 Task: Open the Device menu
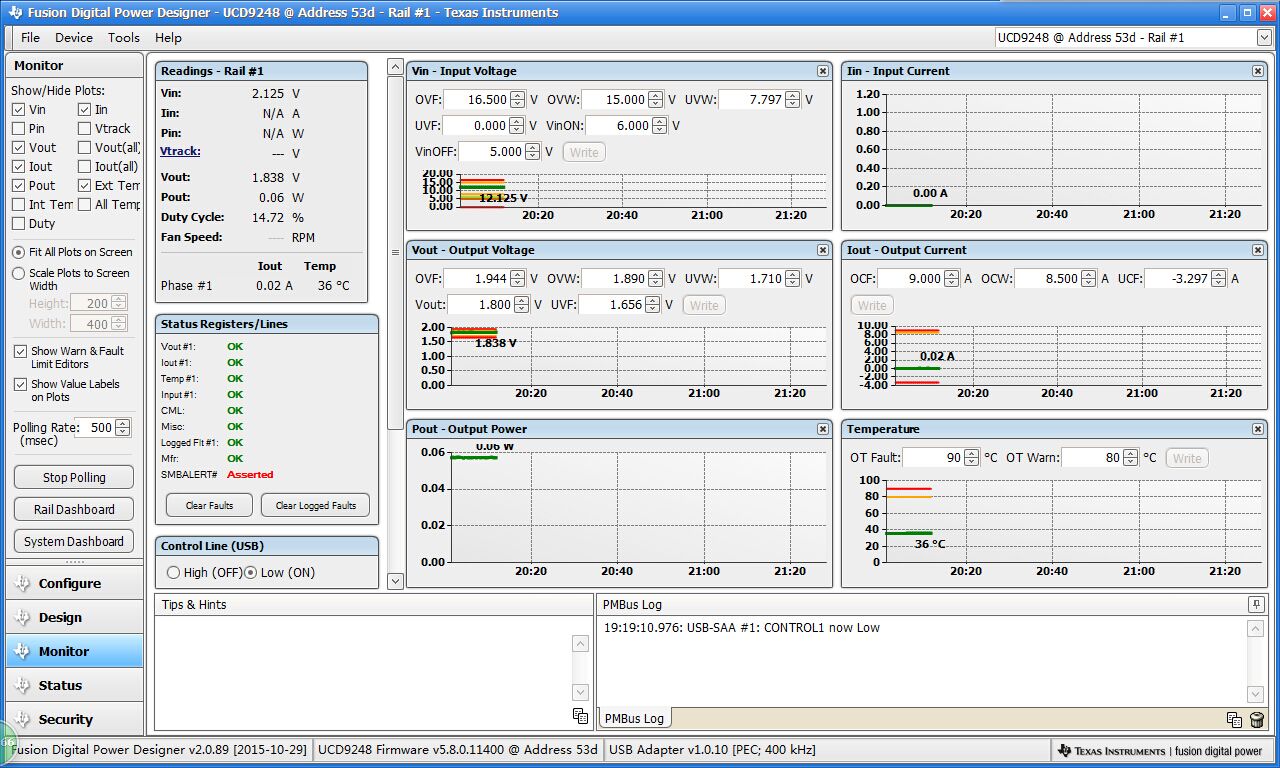point(73,38)
